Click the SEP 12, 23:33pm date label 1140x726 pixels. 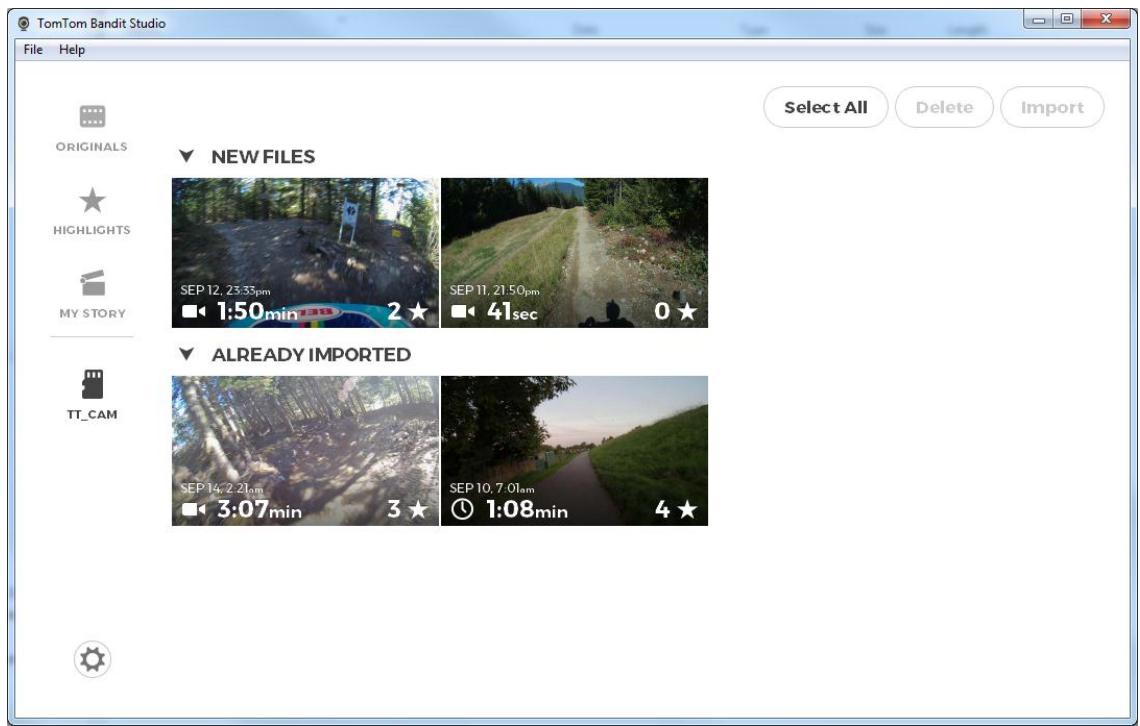(x=225, y=290)
